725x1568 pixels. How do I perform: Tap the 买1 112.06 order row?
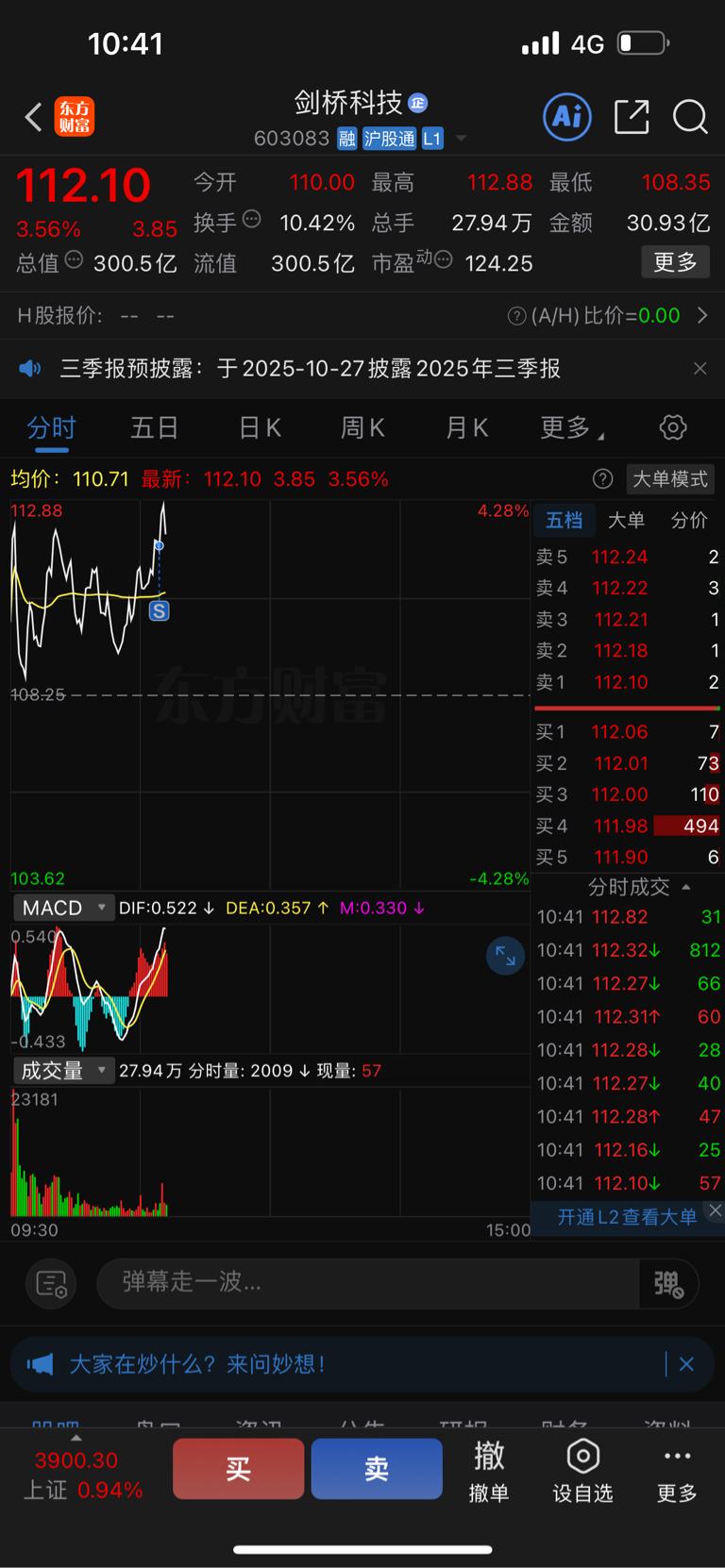coord(628,732)
